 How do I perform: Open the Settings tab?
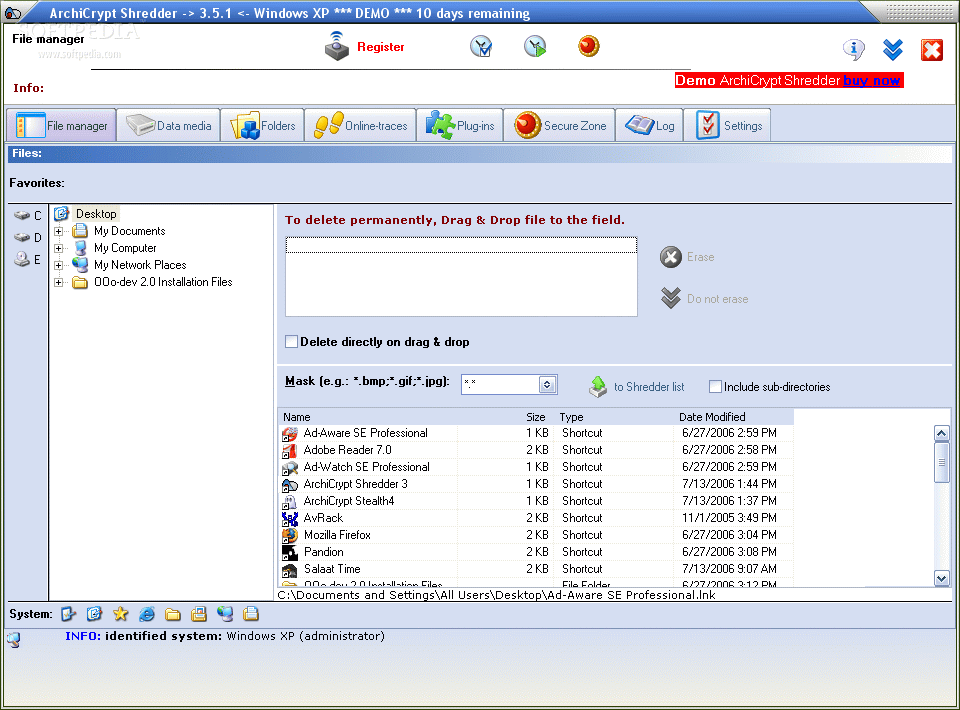coord(727,125)
